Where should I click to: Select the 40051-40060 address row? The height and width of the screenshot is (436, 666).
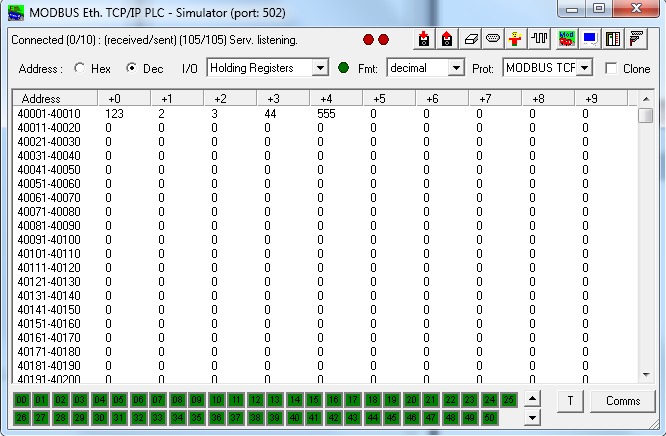pyautogui.click(x=49, y=184)
